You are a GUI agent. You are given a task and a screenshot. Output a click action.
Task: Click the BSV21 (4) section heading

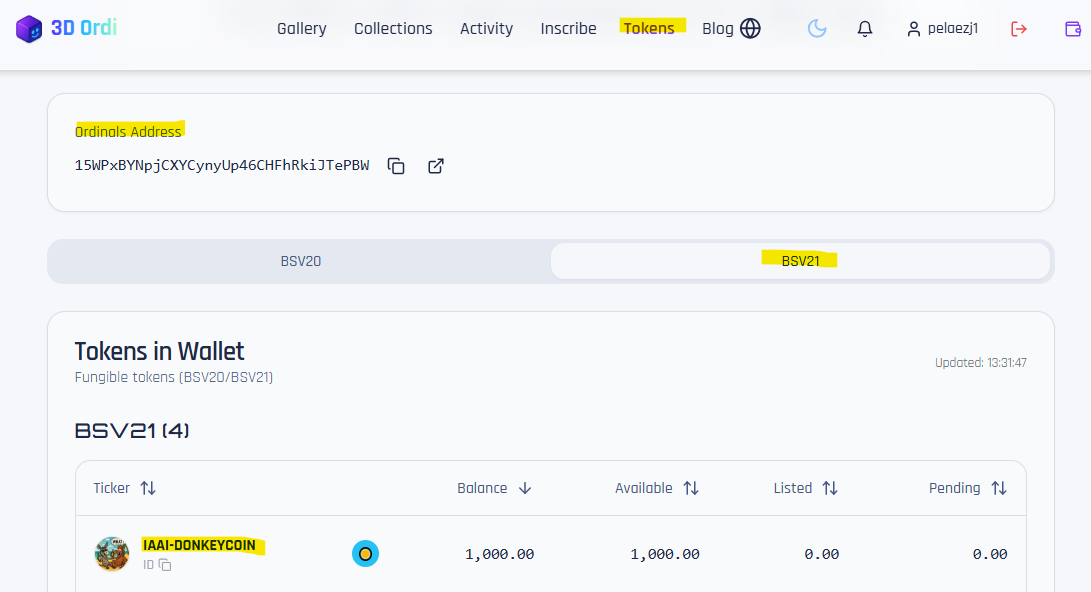coord(132,431)
